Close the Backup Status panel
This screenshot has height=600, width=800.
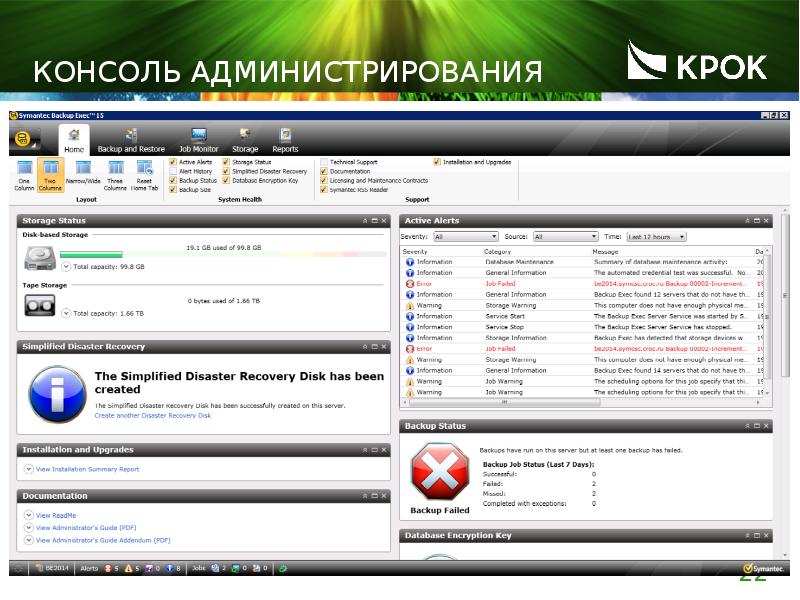[x=766, y=426]
